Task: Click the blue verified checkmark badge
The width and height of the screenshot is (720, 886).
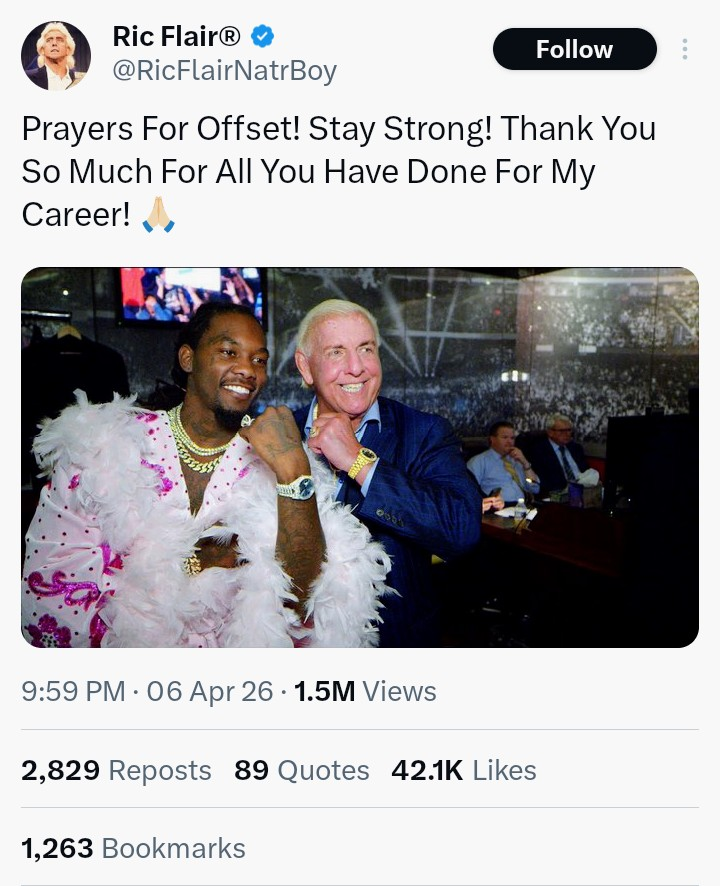Action: point(262,37)
